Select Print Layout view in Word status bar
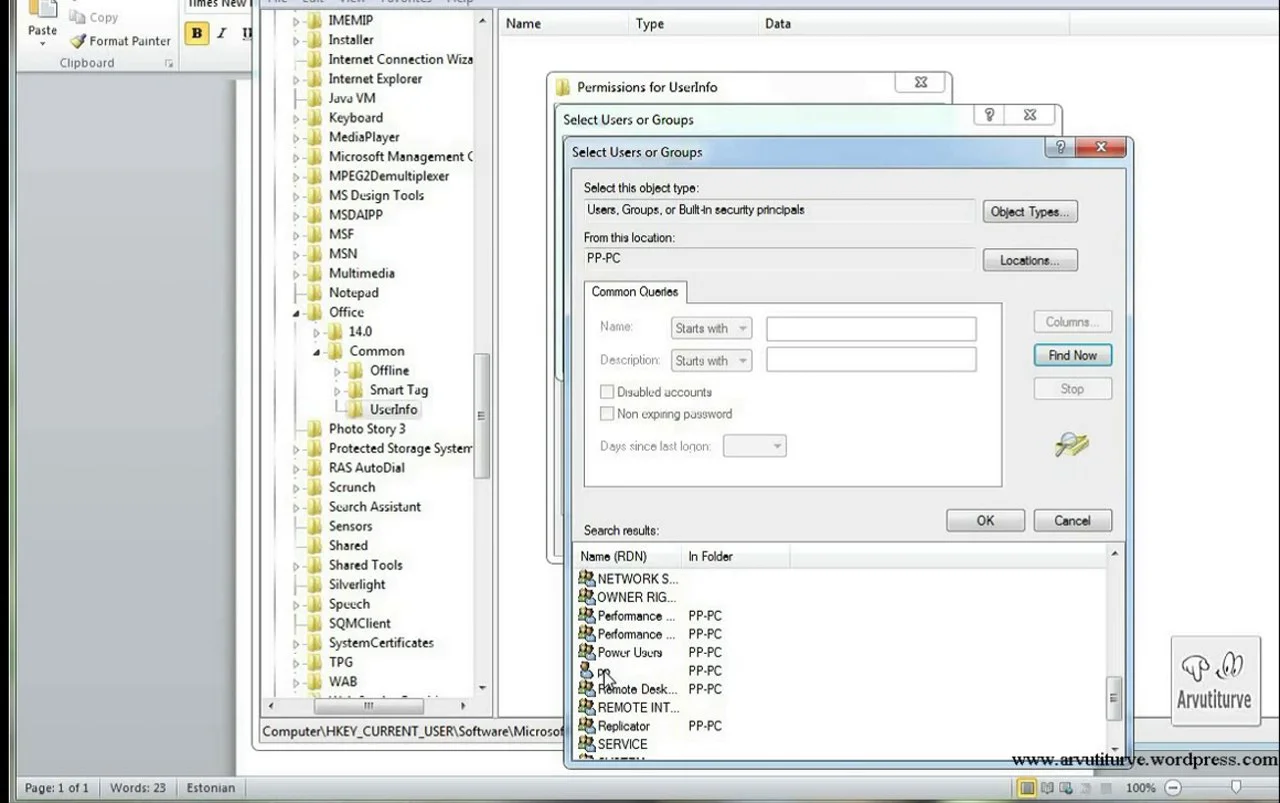The height and width of the screenshot is (803, 1280). point(1027,788)
